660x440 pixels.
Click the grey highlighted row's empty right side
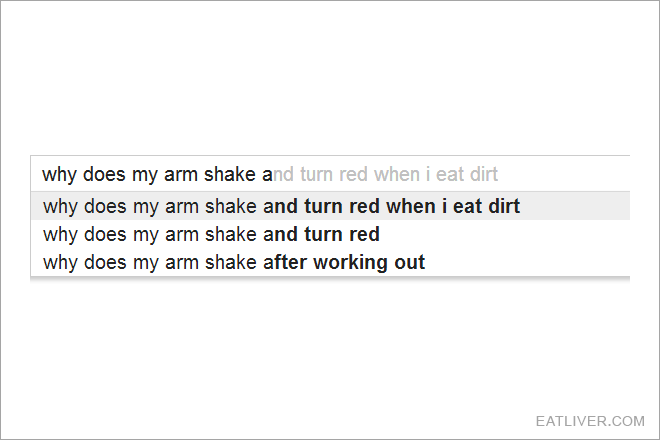pos(575,206)
